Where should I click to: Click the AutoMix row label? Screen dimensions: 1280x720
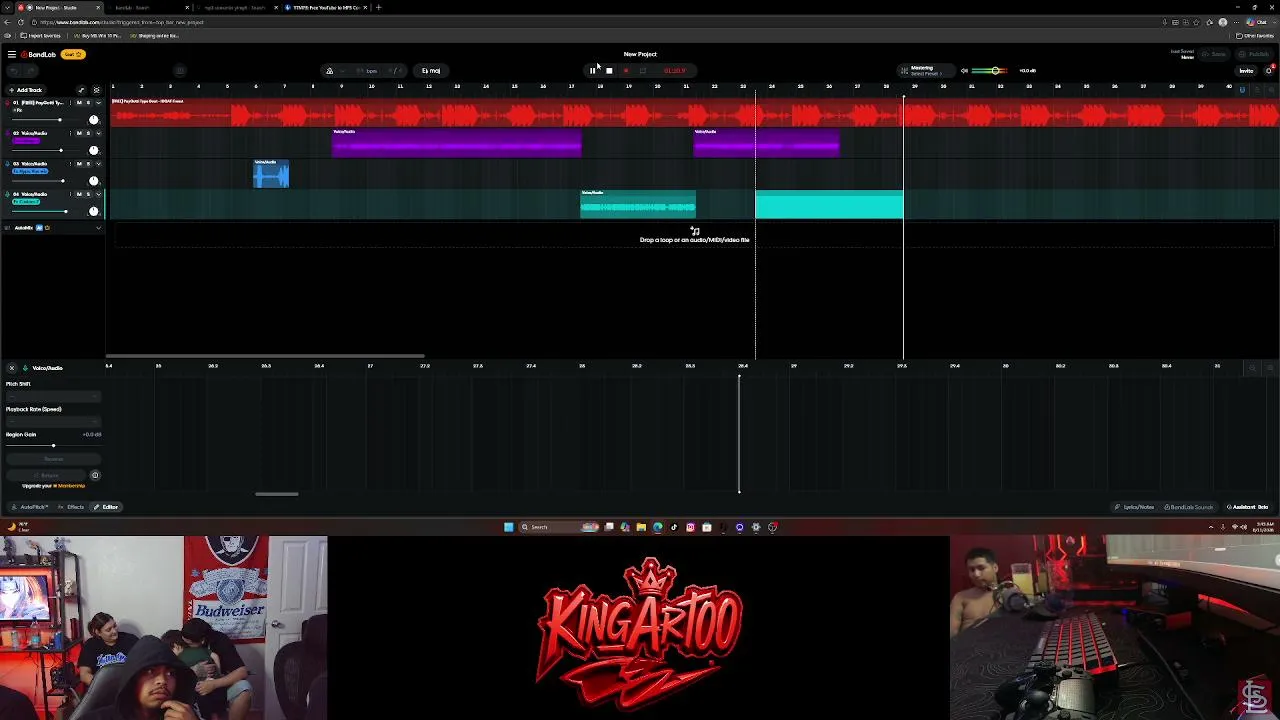click(24, 228)
